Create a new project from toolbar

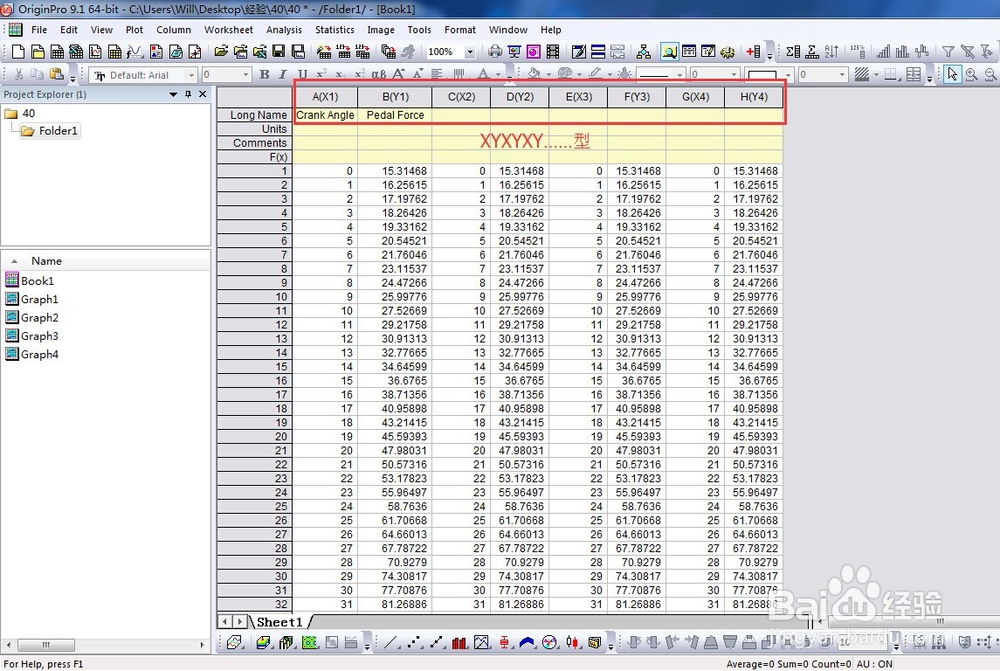[x=18, y=52]
